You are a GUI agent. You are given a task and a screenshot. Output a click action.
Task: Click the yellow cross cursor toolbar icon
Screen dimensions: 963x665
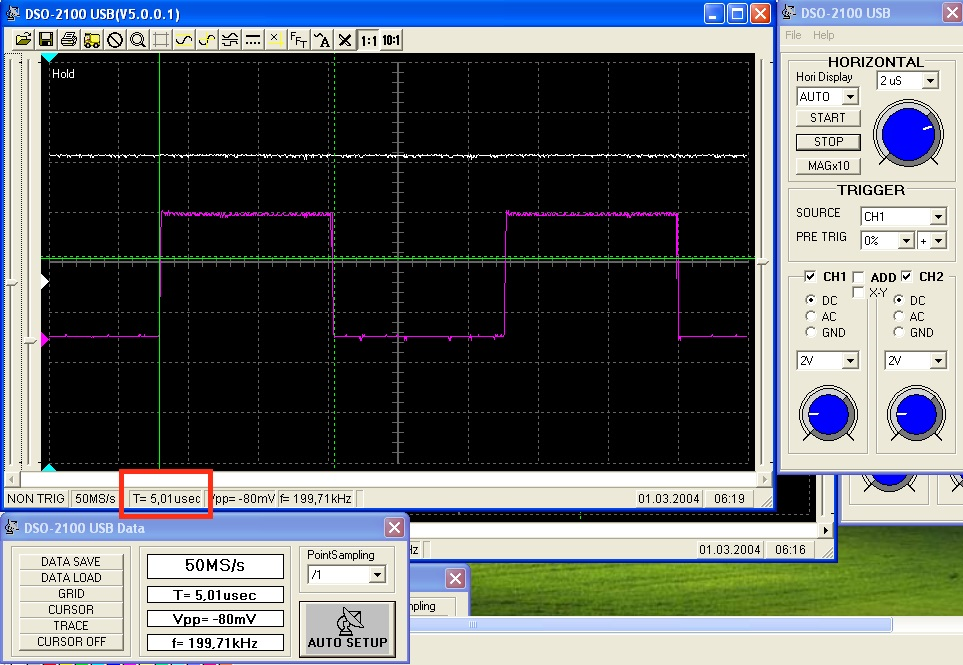pyautogui.click(x=276, y=40)
